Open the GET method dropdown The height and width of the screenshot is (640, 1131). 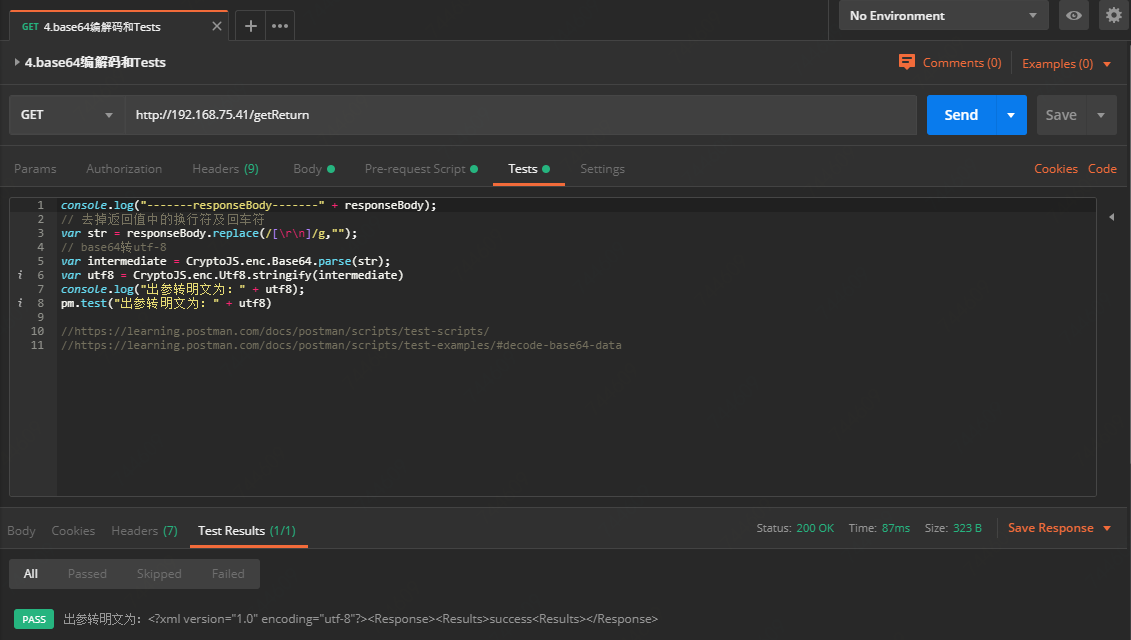point(66,115)
